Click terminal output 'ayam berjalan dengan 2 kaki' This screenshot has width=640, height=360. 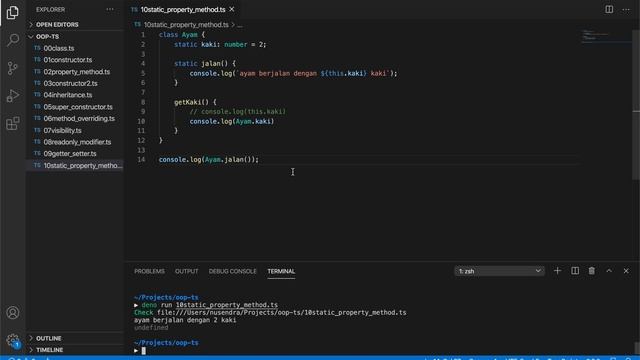click(185, 320)
